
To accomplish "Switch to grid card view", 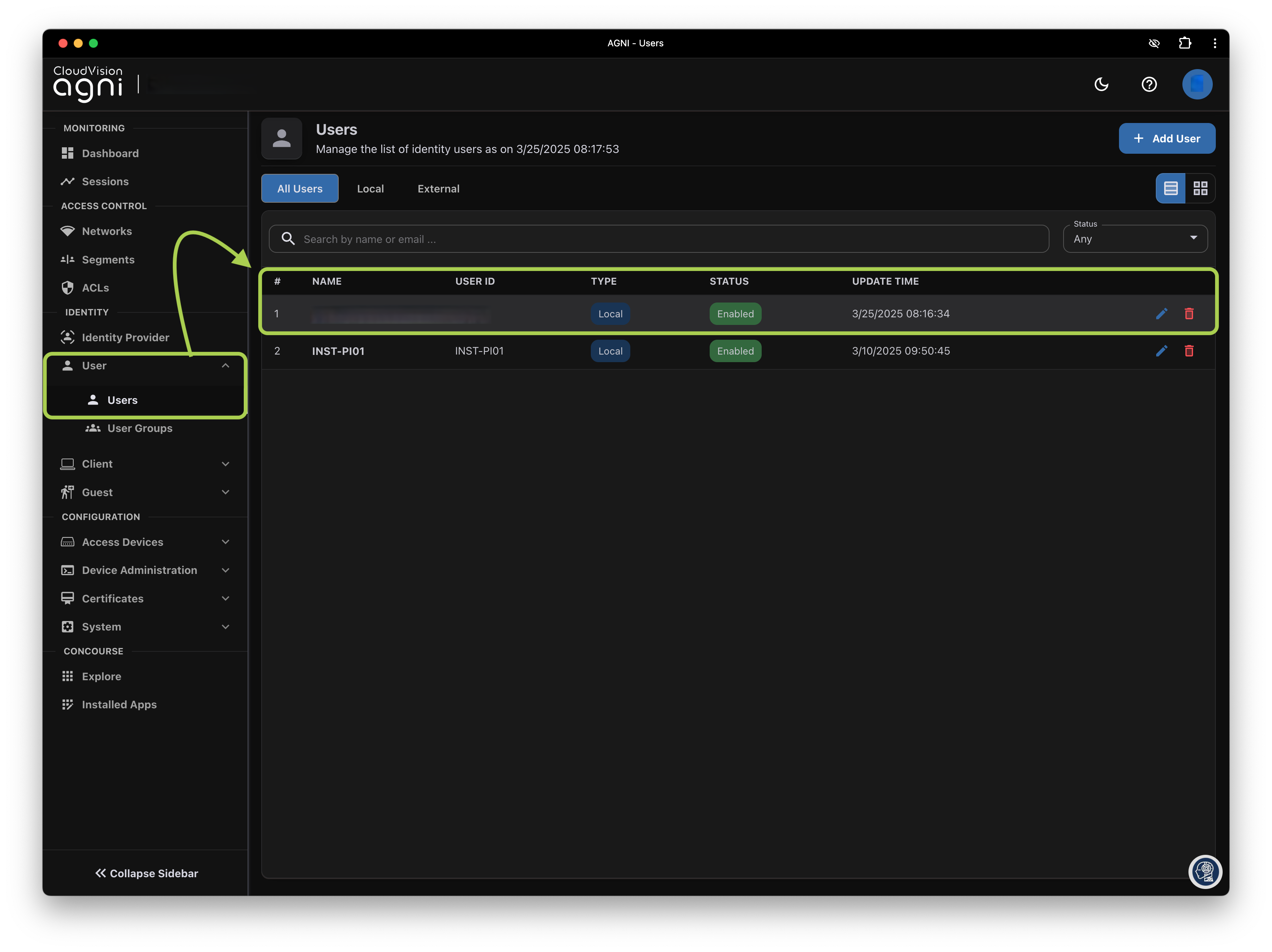I will (x=1200, y=188).
